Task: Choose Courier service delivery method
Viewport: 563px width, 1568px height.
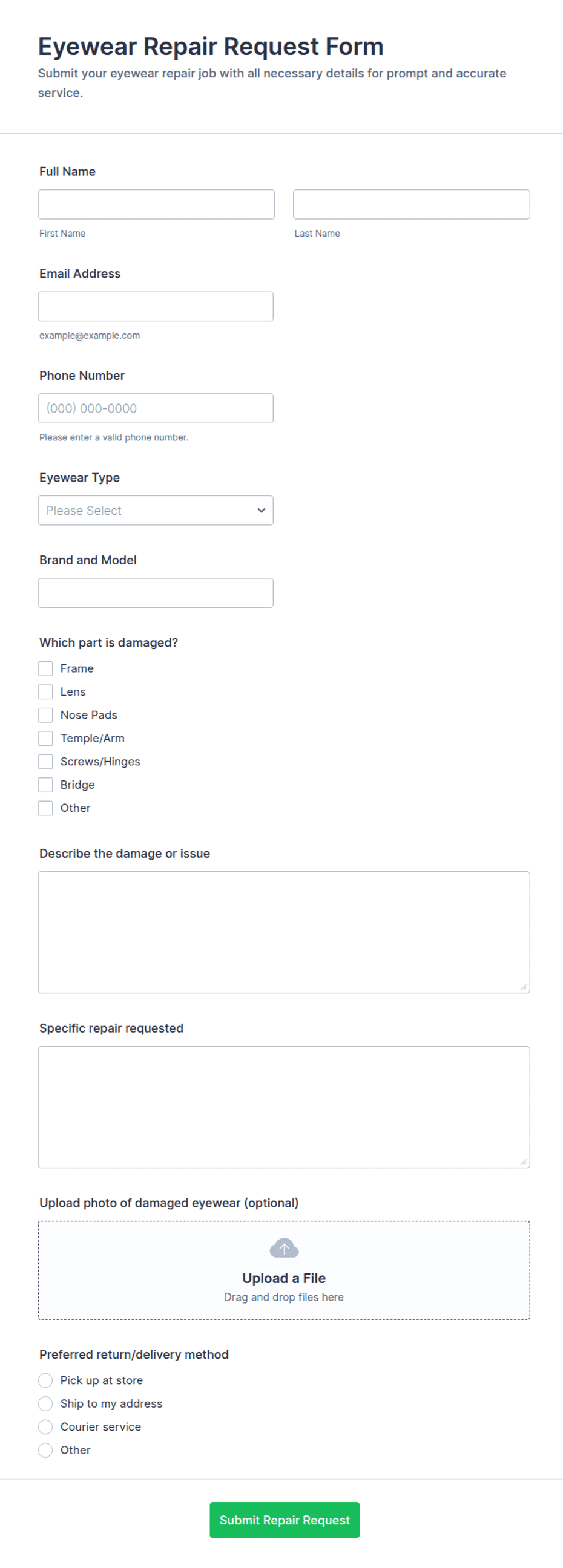Action: point(45,1426)
